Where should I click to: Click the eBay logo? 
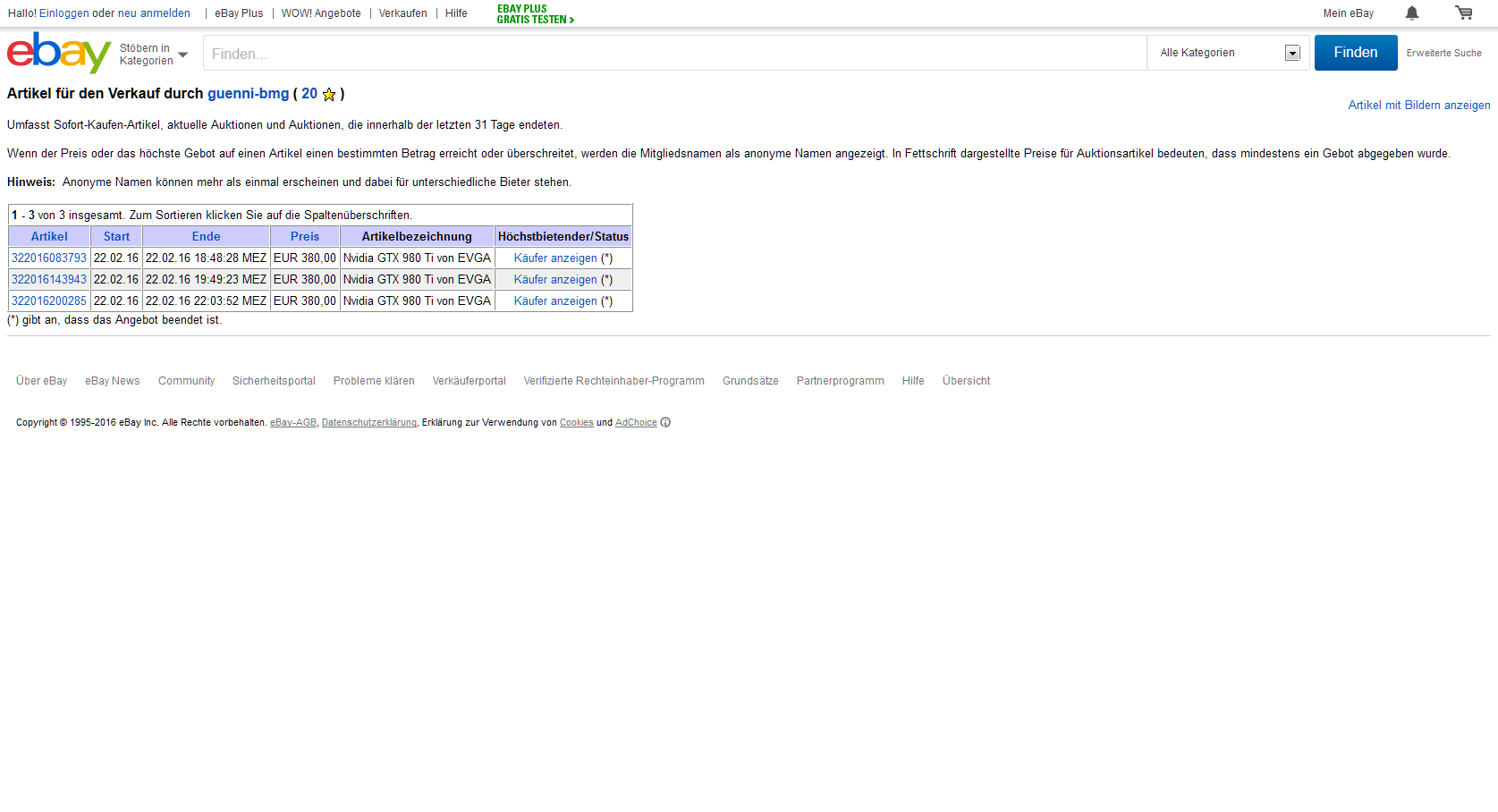[x=59, y=53]
